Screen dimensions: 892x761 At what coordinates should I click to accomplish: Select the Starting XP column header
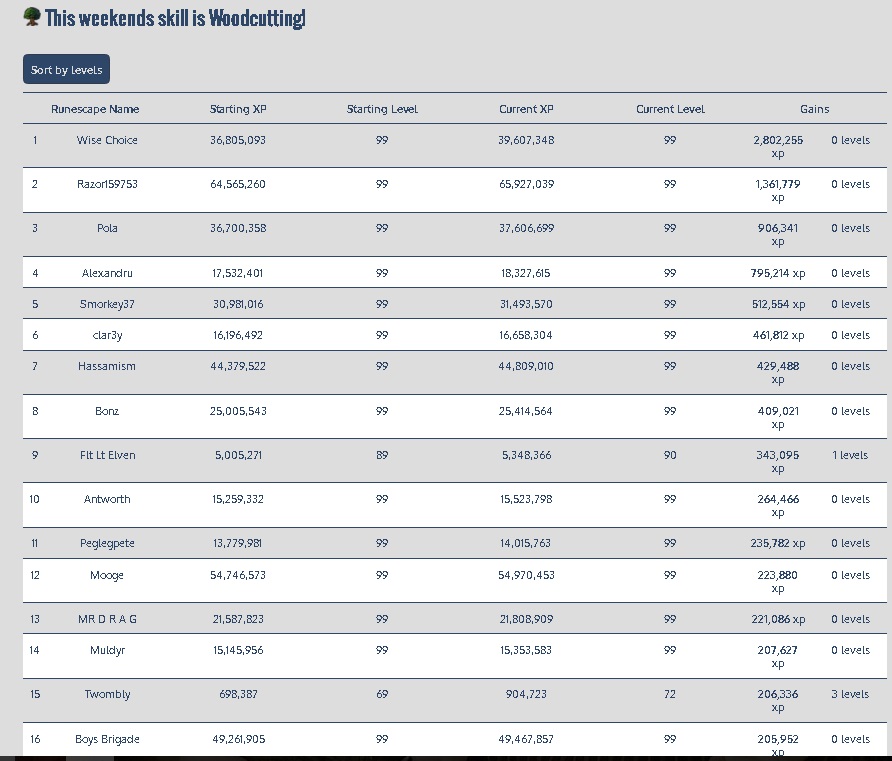[238, 109]
